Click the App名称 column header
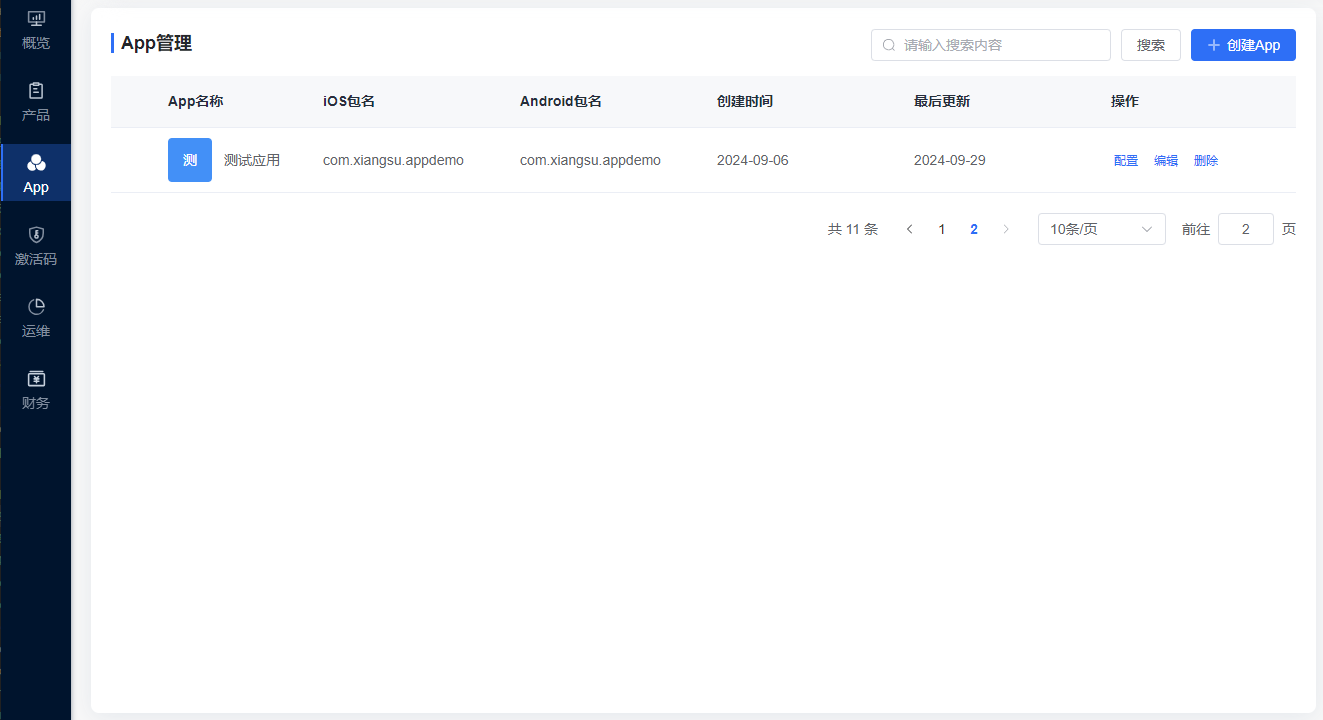The image size is (1323, 720). pos(195,101)
